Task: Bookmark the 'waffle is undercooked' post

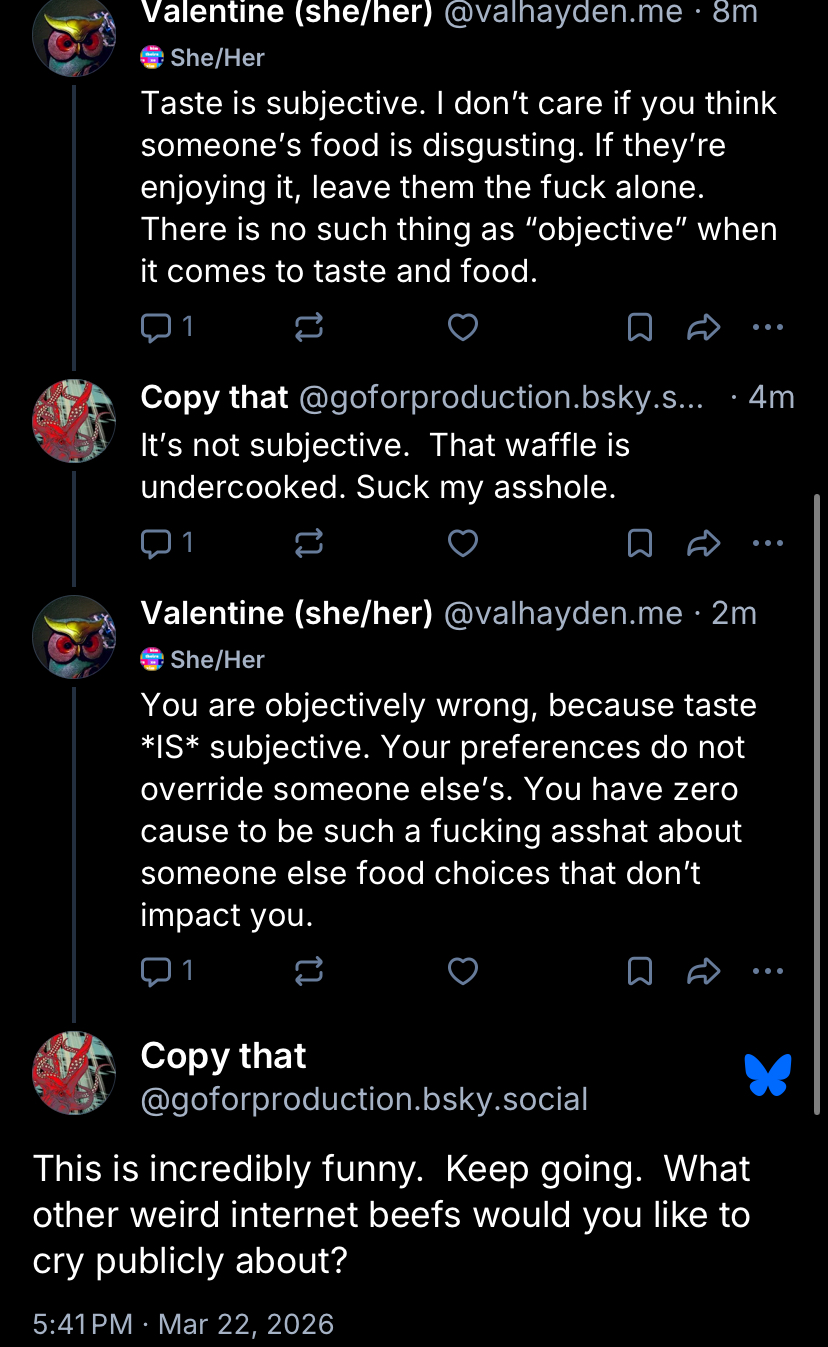Action: click(639, 543)
